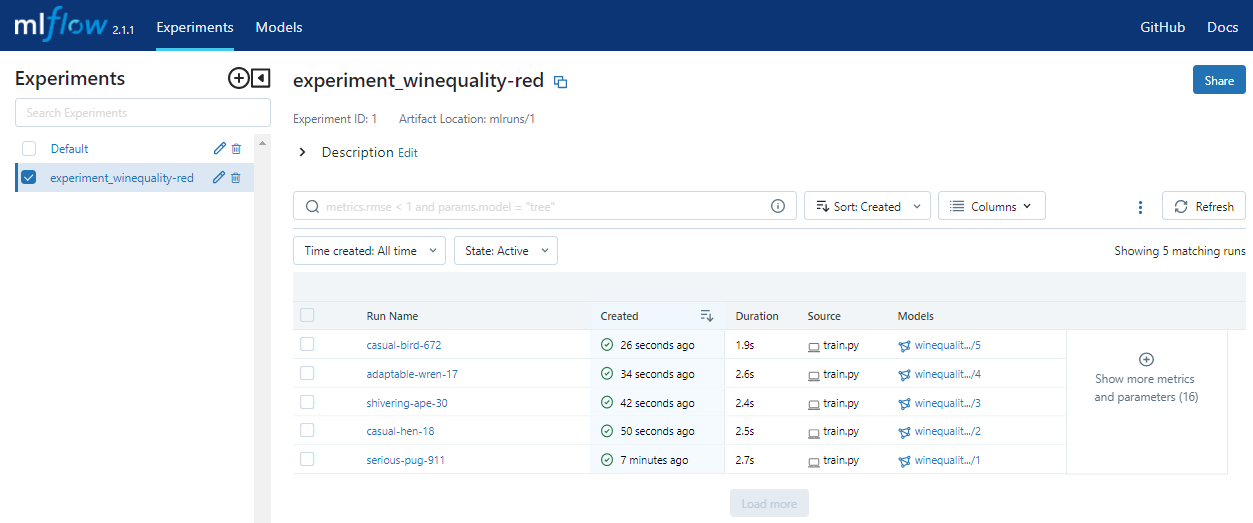The image size is (1253, 523).
Task: Open the Sort: Created dropdown
Action: (x=867, y=206)
